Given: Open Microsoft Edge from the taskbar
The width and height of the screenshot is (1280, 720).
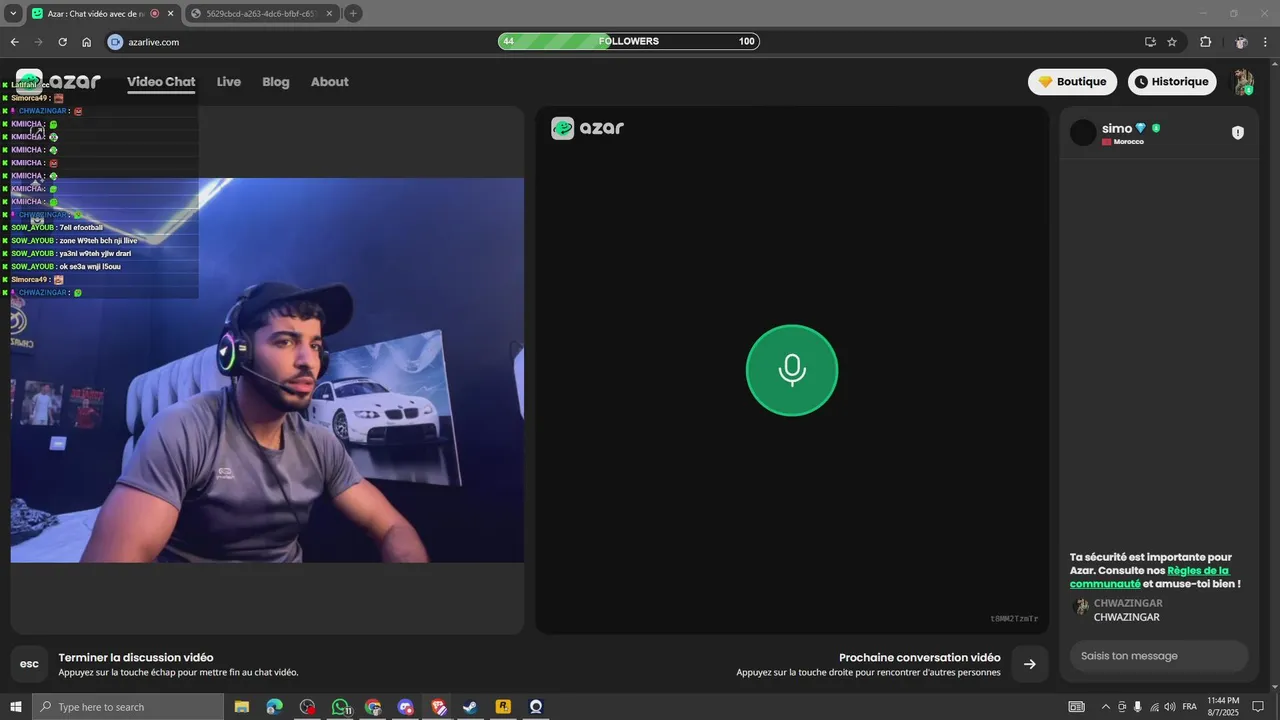Looking at the screenshot, I should click(274, 707).
